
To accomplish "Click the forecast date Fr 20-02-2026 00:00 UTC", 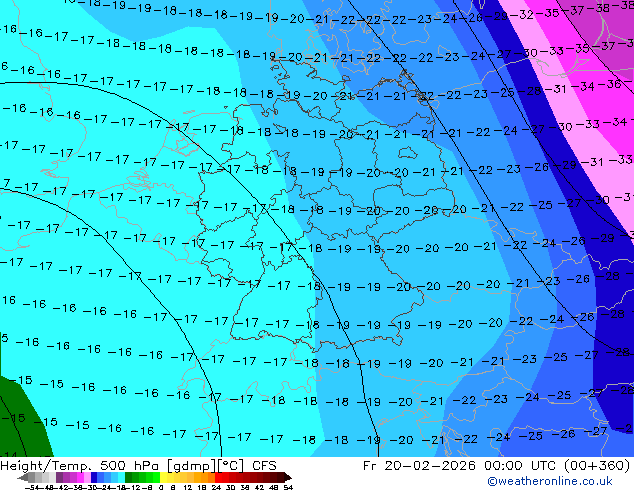I will (x=461, y=465).
